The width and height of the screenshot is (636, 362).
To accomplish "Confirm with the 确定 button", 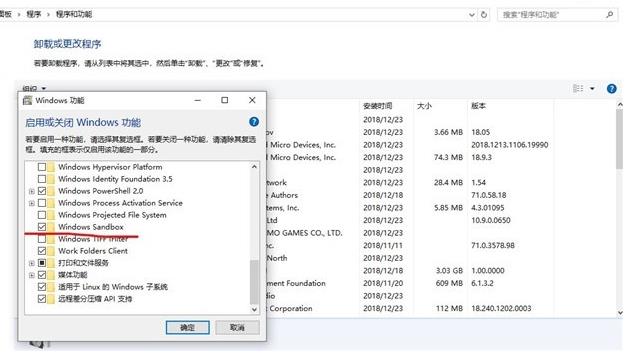I will click(x=187, y=328).
